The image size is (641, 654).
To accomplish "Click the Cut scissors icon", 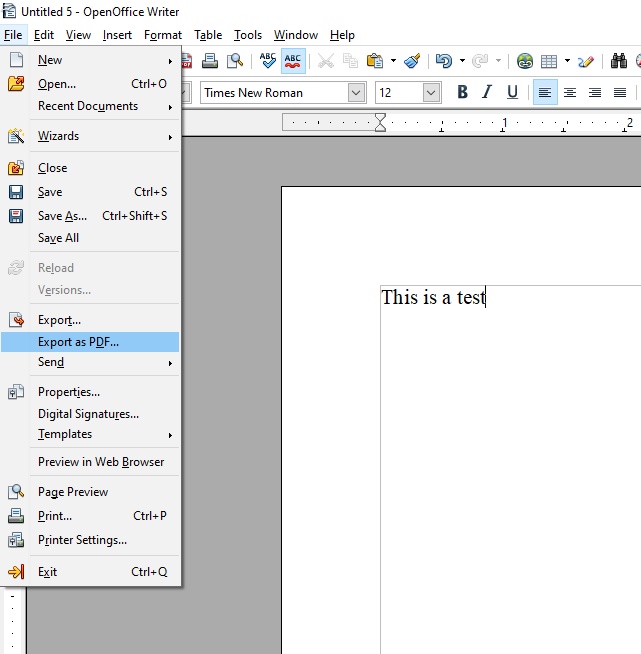I will click(326, 61).
